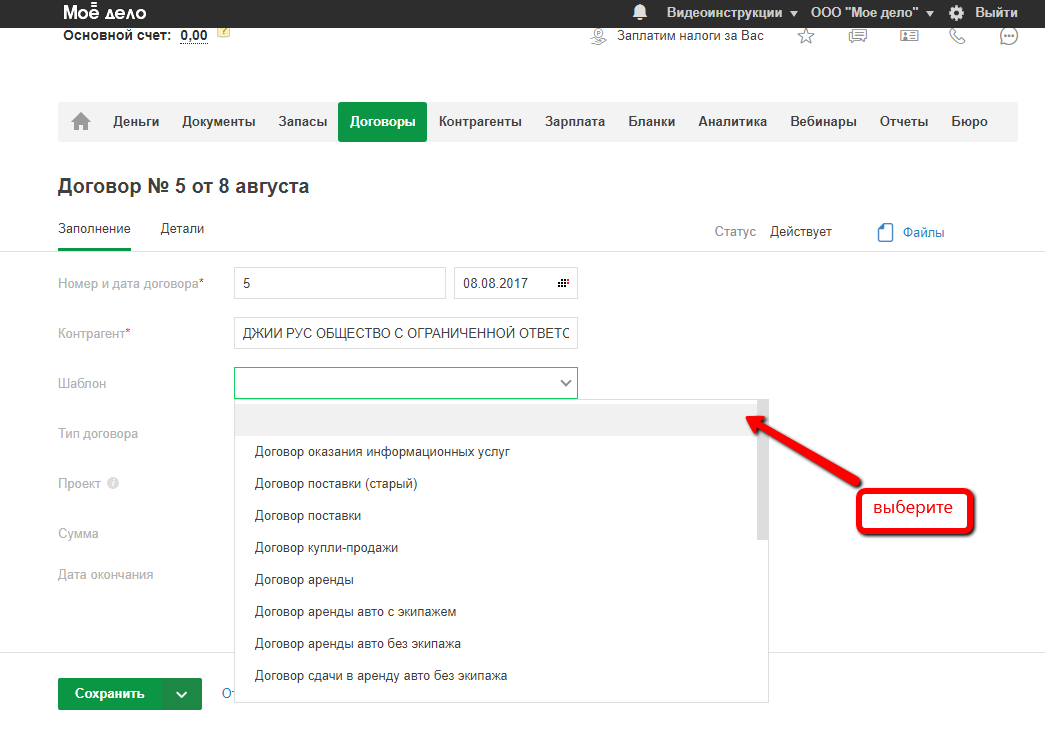1045x732 pixels.
Task: Open the Документы menu
Action: [219, 121]
